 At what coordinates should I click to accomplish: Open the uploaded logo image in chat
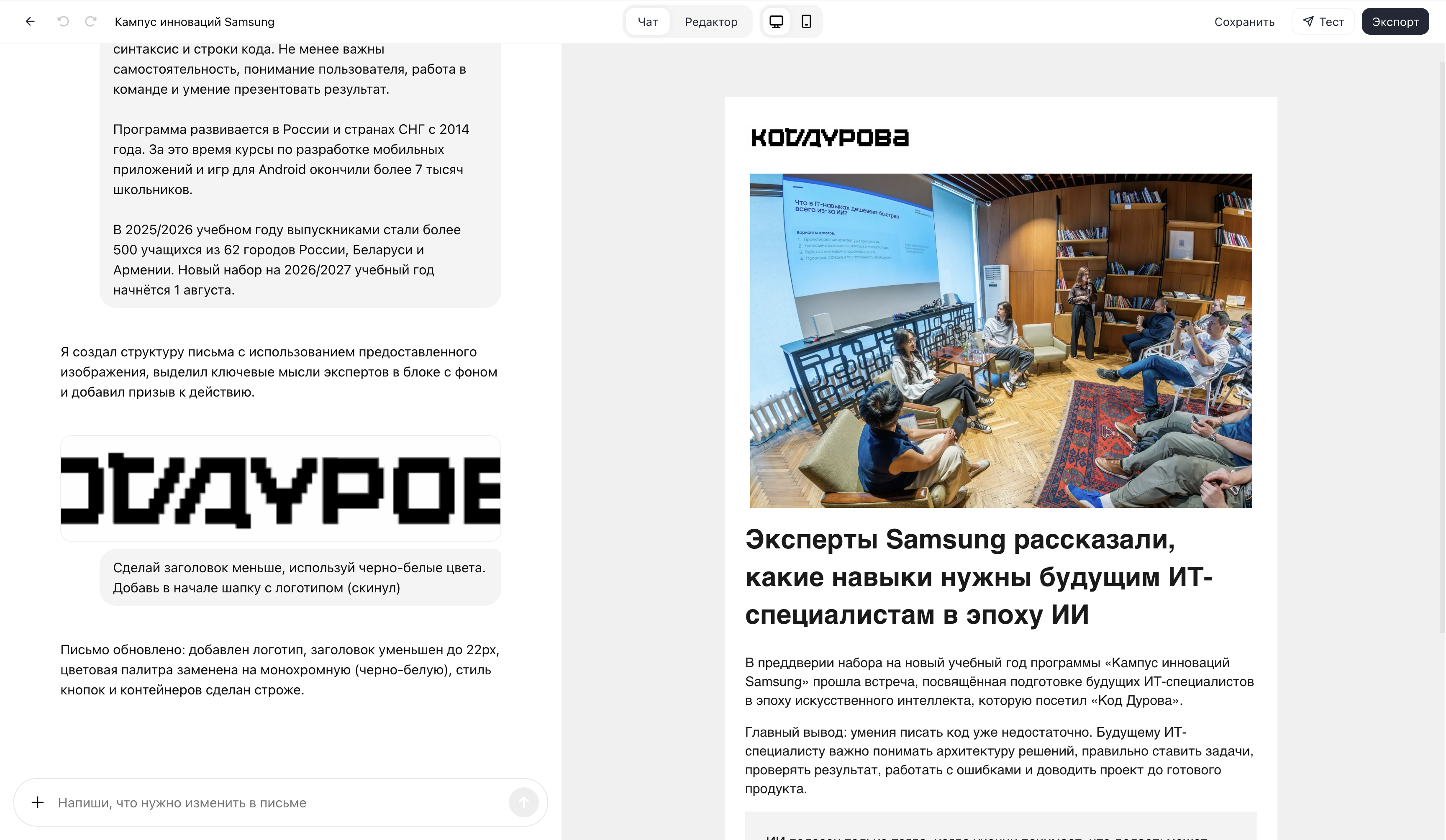pos(281,488)
